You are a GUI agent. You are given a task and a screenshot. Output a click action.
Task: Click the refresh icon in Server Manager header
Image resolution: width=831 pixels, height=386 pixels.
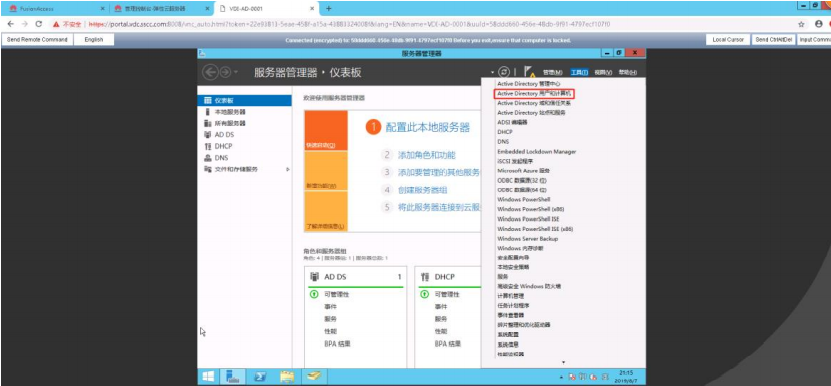point(505,72)
